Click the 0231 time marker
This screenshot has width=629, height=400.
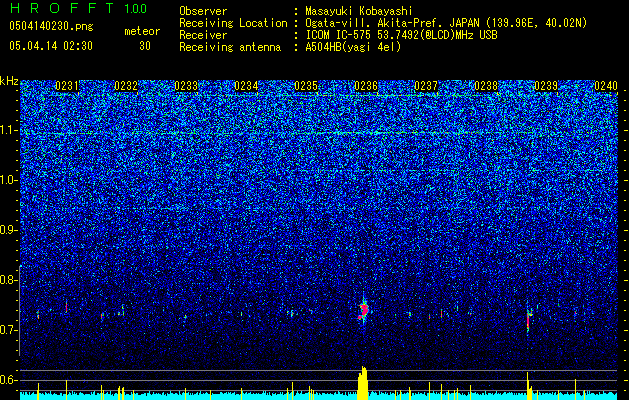tap(67, 86)
